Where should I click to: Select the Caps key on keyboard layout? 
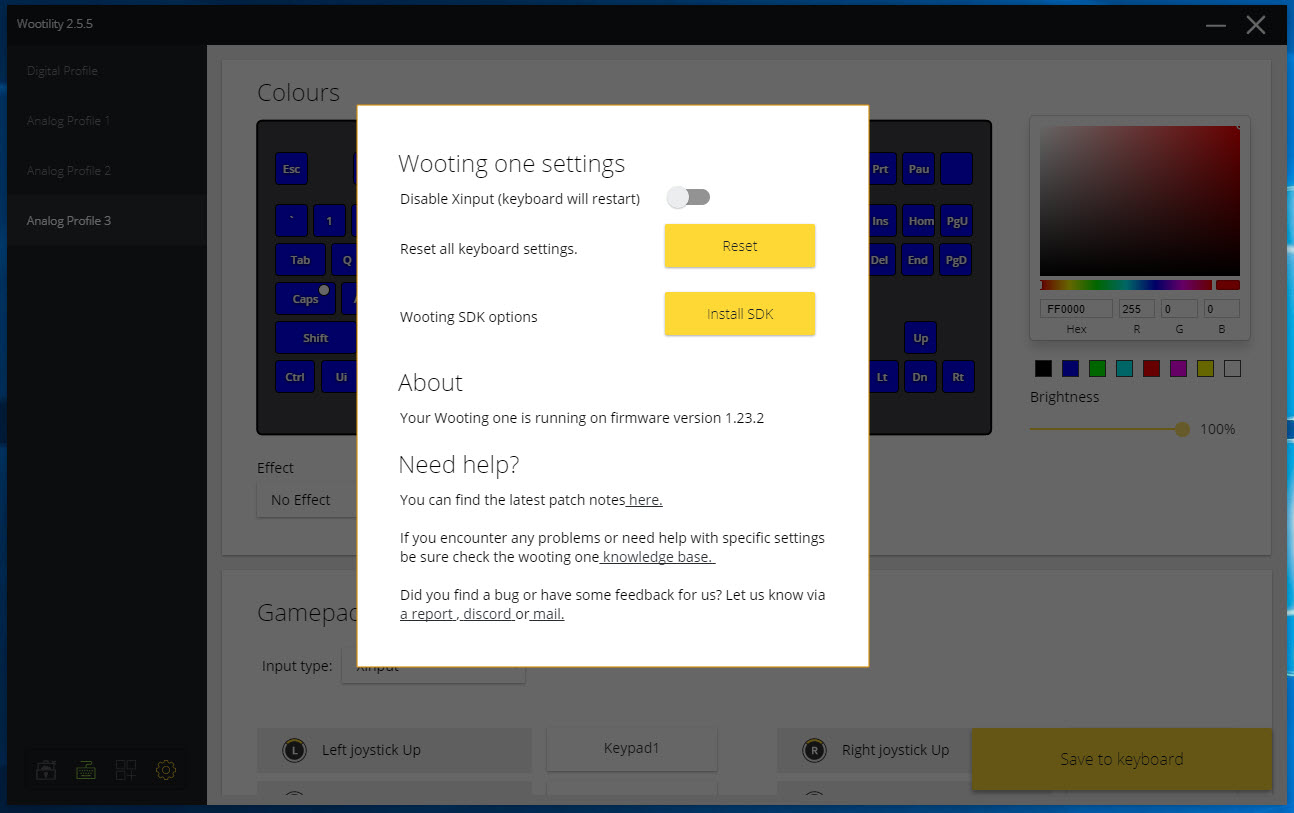[305, 299]
